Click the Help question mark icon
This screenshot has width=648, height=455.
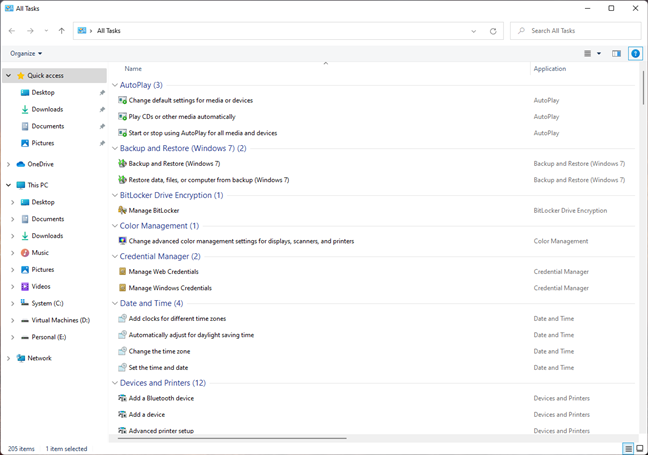coord(635,53)
